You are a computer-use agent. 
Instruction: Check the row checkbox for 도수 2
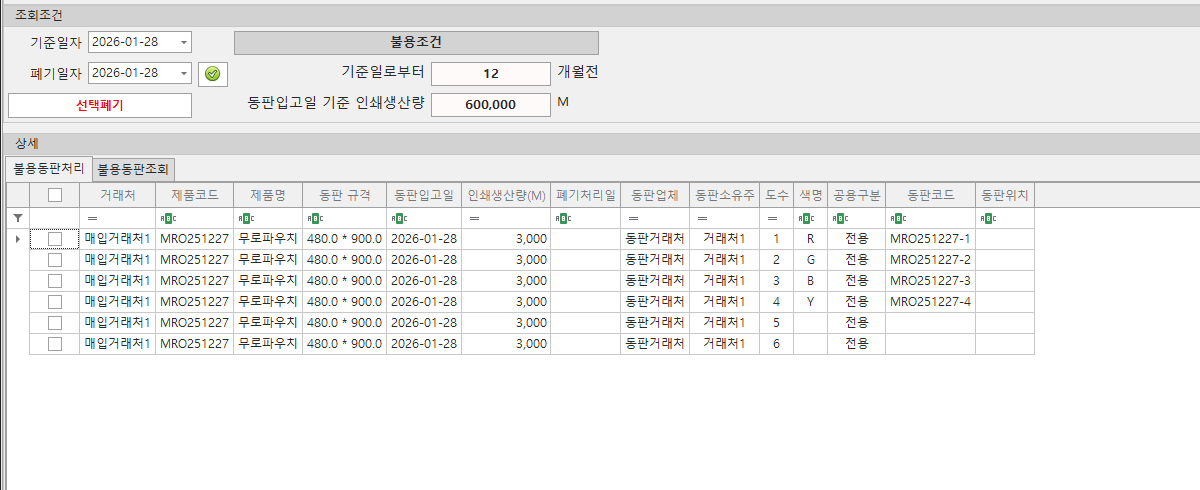[55, 260]
